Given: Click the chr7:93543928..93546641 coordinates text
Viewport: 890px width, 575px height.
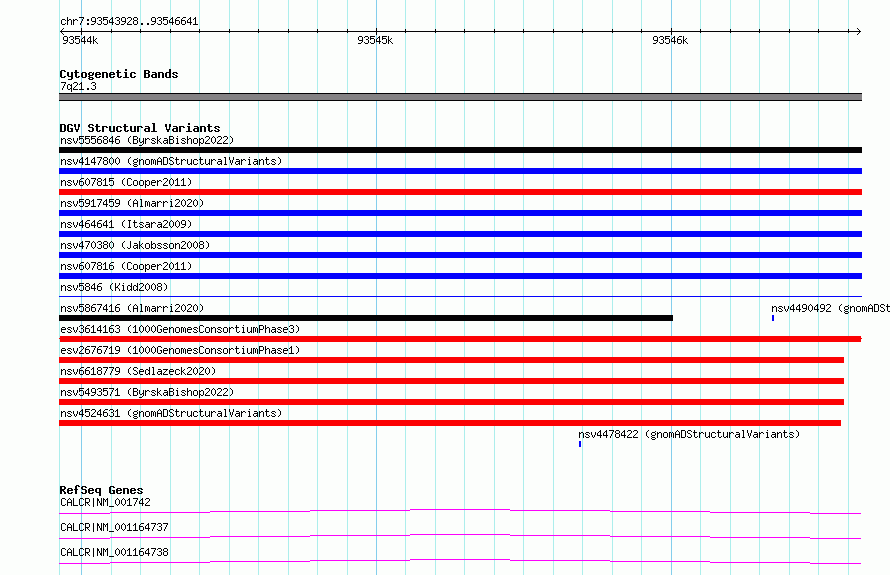Looking at the screenshot, I should pyautogui.click(x=129, y=22).
